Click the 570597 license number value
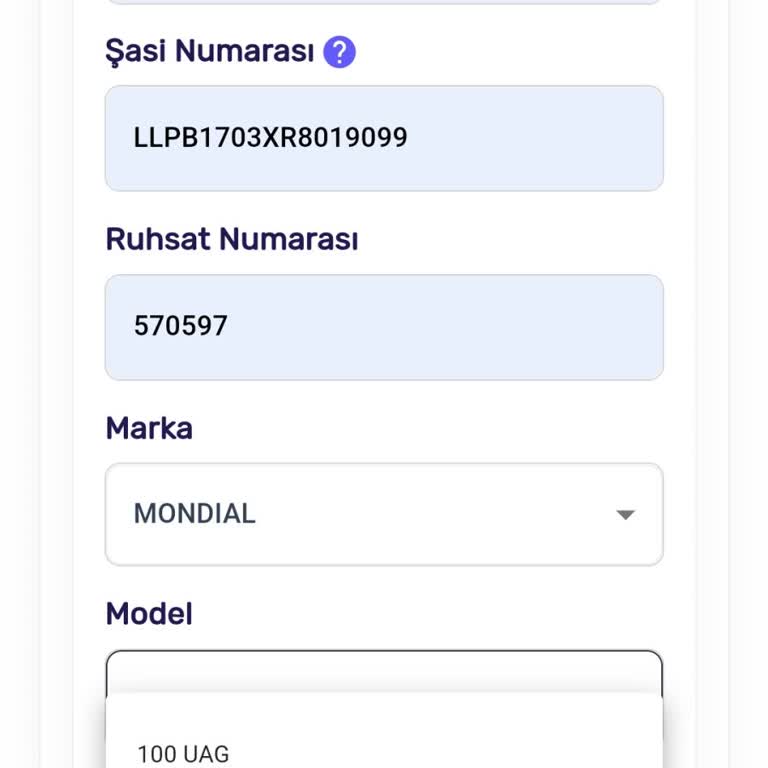The height and width of the screenshot is (768, 768). pyautogui.click(x=181, y=326)
